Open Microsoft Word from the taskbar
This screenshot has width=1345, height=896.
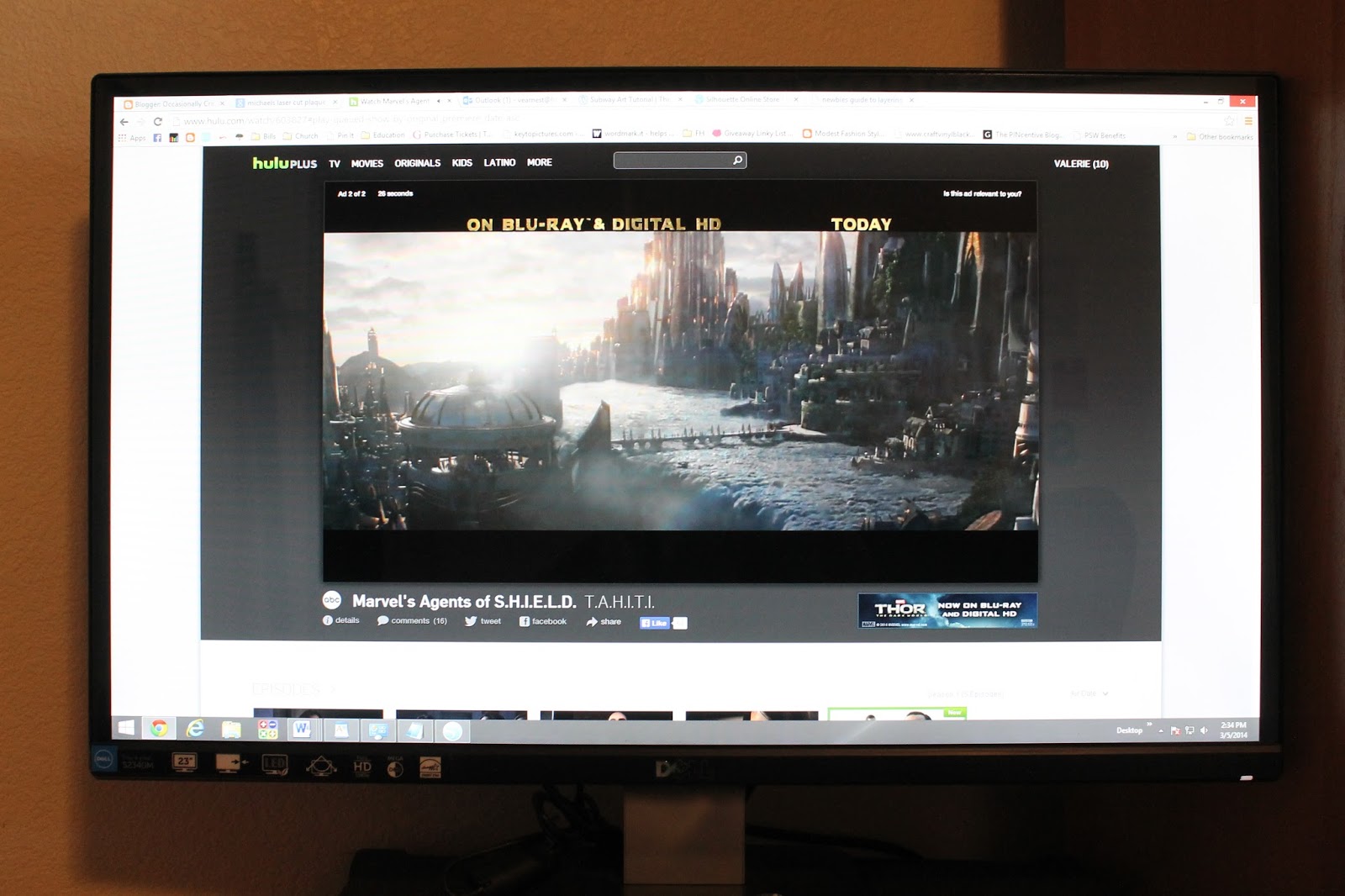click(302, 730)
